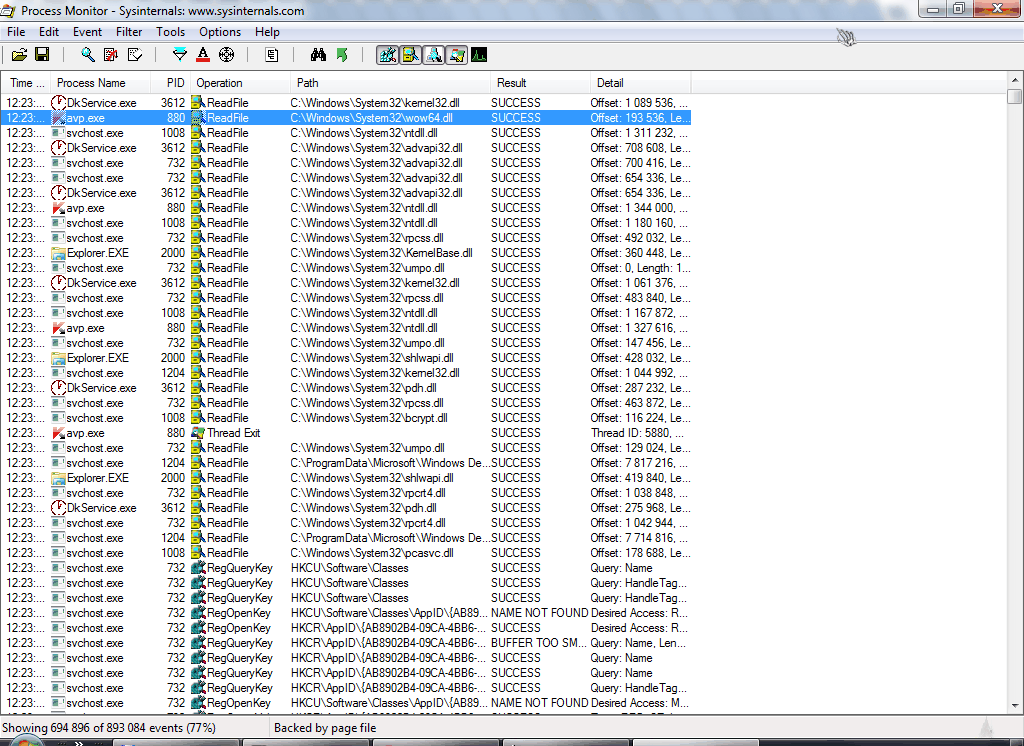Open the Help menu
The height and width of the screenshot is (746, 1024).
point(267,32)
